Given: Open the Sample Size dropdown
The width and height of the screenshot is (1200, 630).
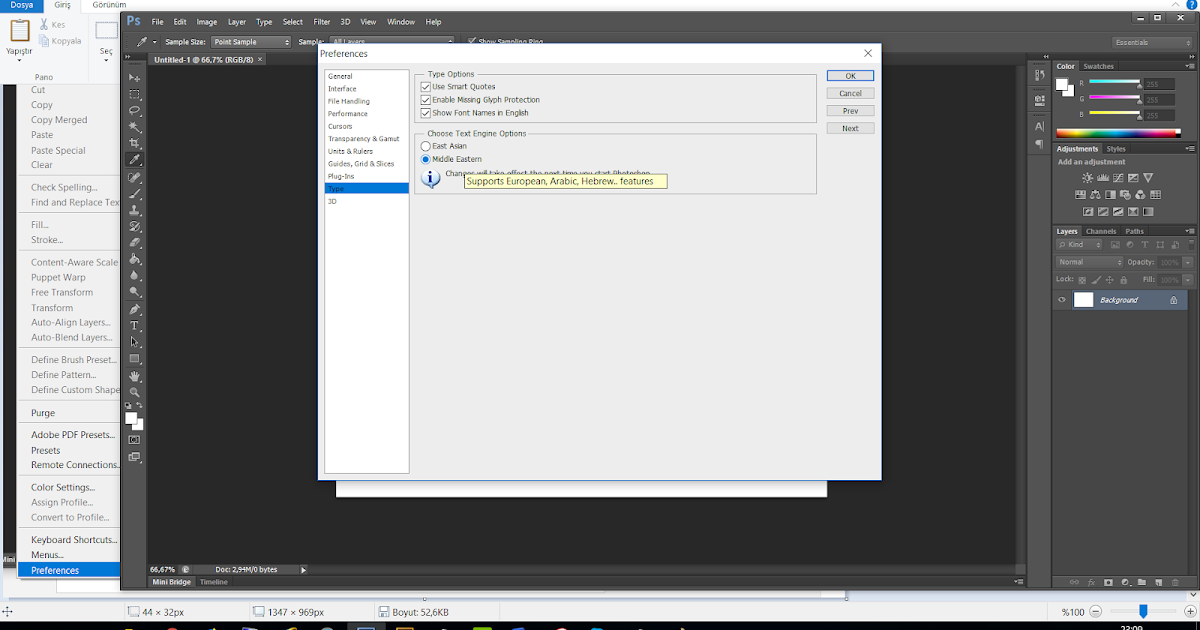Looking at the screenshot, I should pyautogui.click(x=251, y=42).
